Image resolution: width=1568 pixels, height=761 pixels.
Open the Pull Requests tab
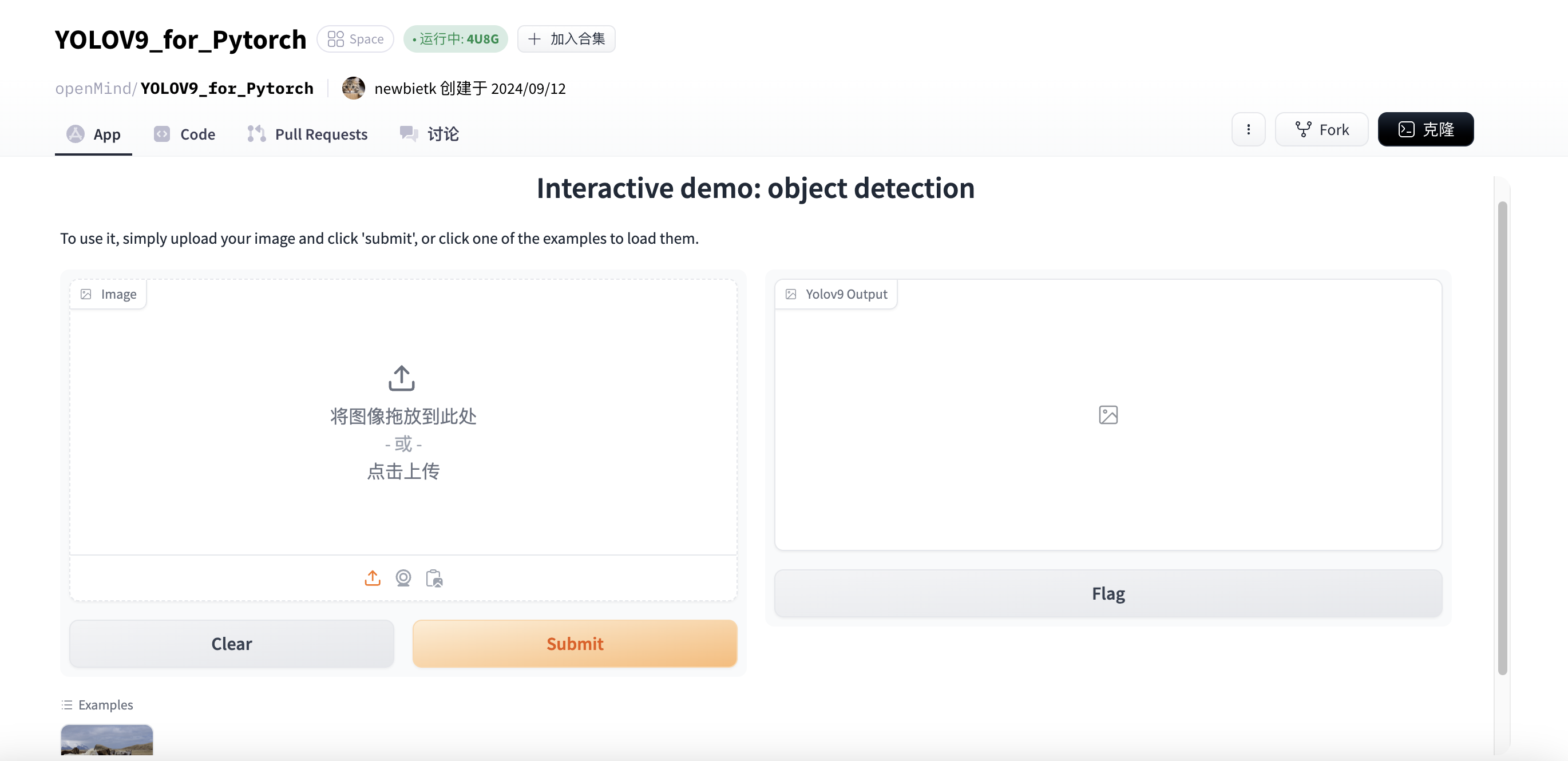pos(307,134)
